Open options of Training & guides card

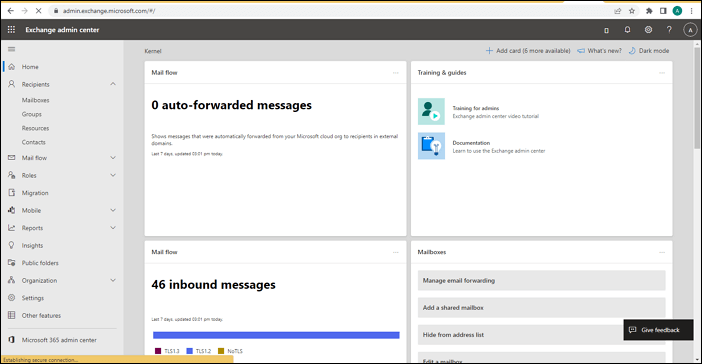(662, 73)
